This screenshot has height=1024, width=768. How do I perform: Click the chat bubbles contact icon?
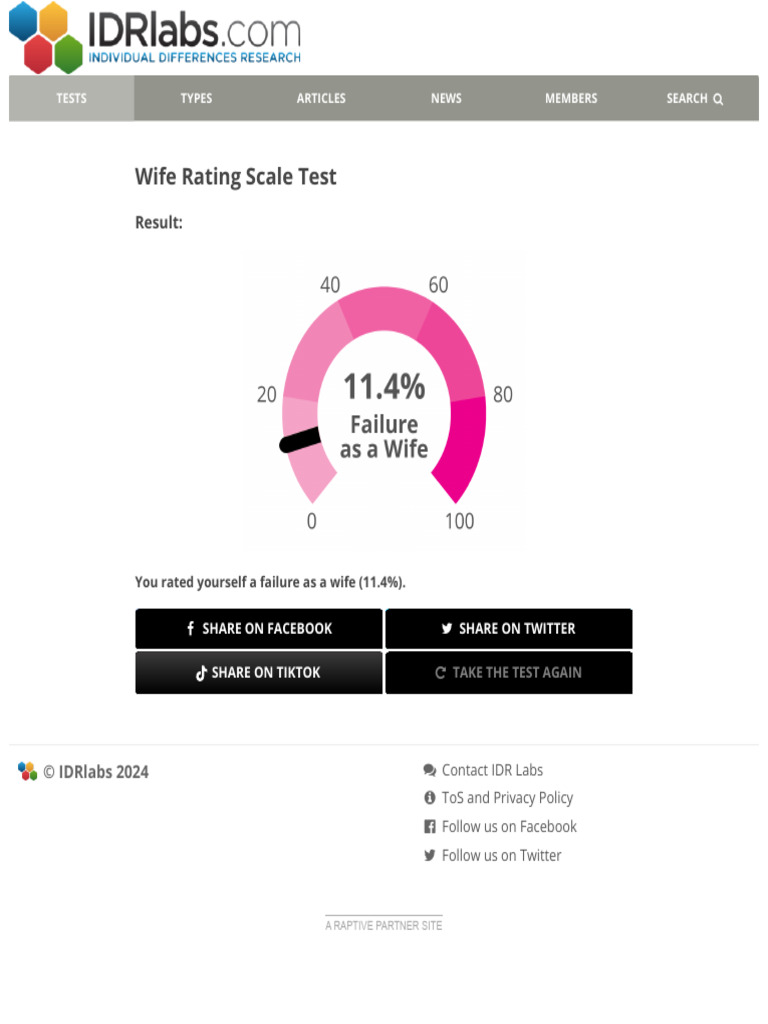[x=430, y=770]
